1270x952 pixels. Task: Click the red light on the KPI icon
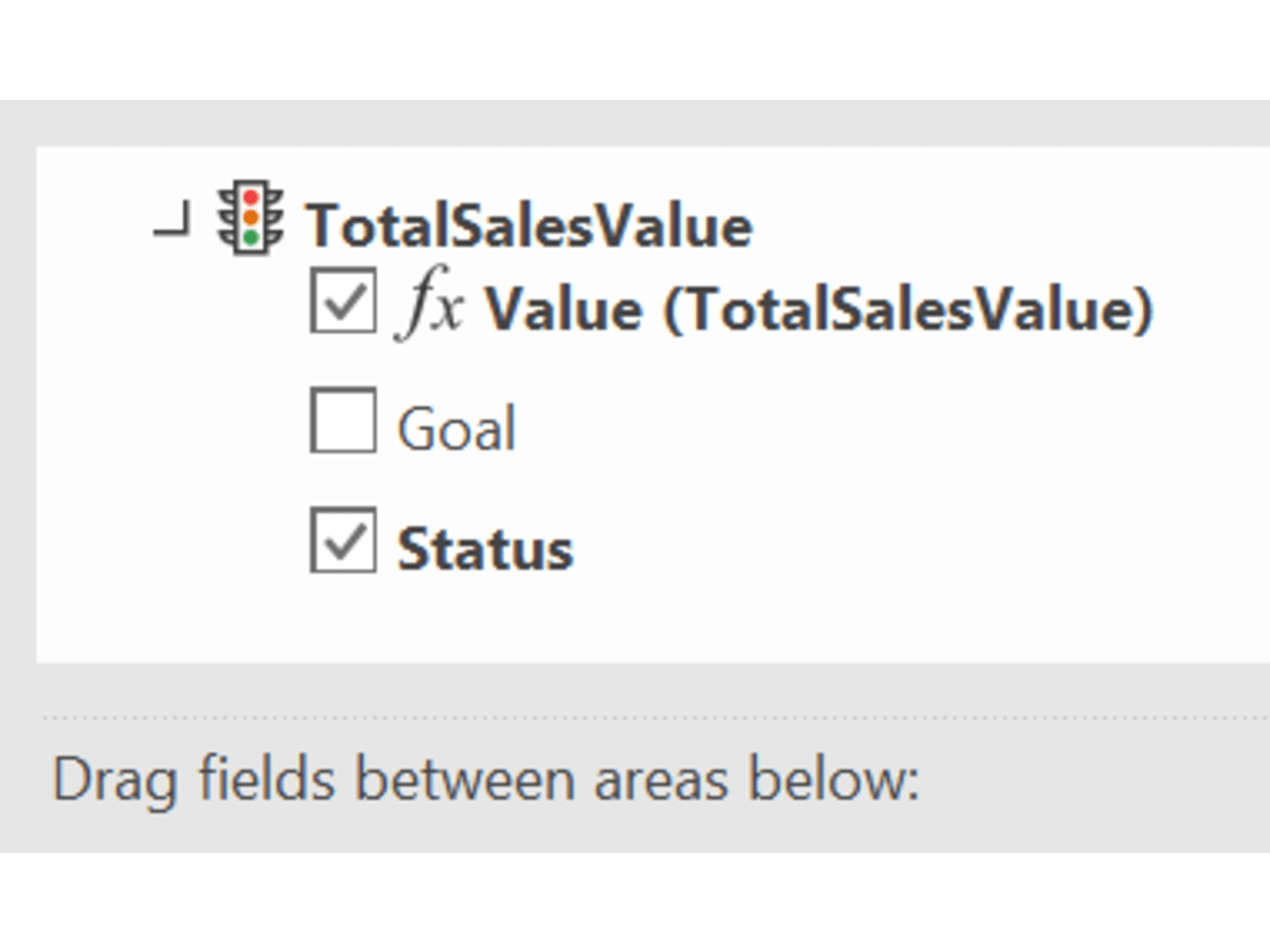pyautogui.click(x=251, y=198)
